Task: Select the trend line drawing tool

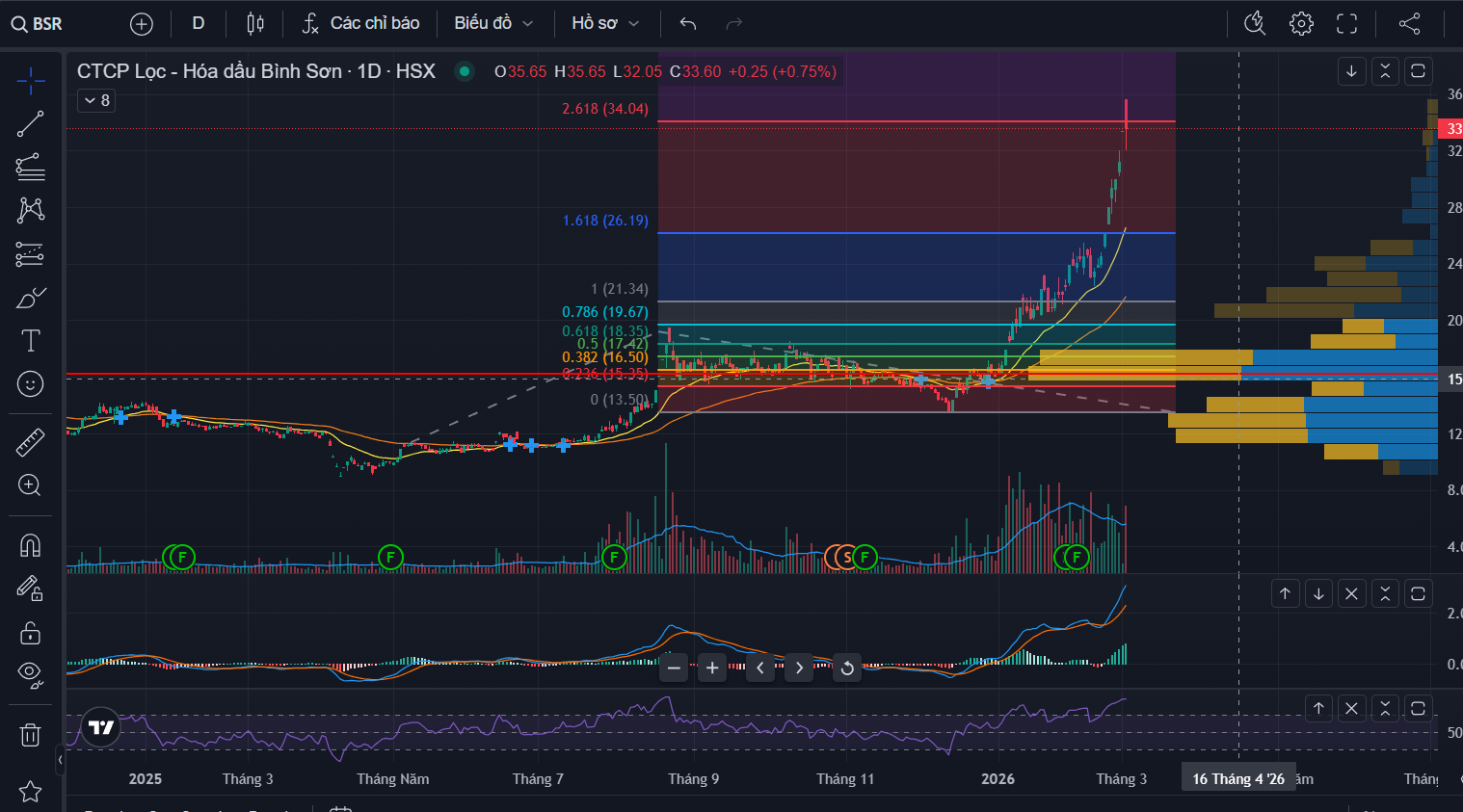Action: pyautogui.click(x=31, y=124)
